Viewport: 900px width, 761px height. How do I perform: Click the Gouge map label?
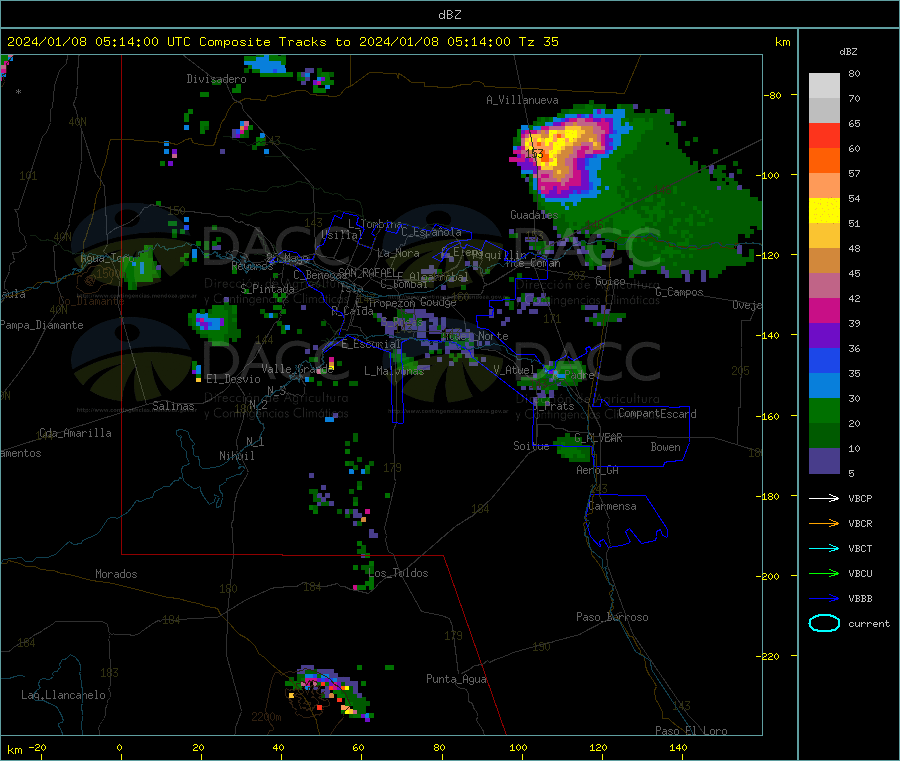point(438,302)
